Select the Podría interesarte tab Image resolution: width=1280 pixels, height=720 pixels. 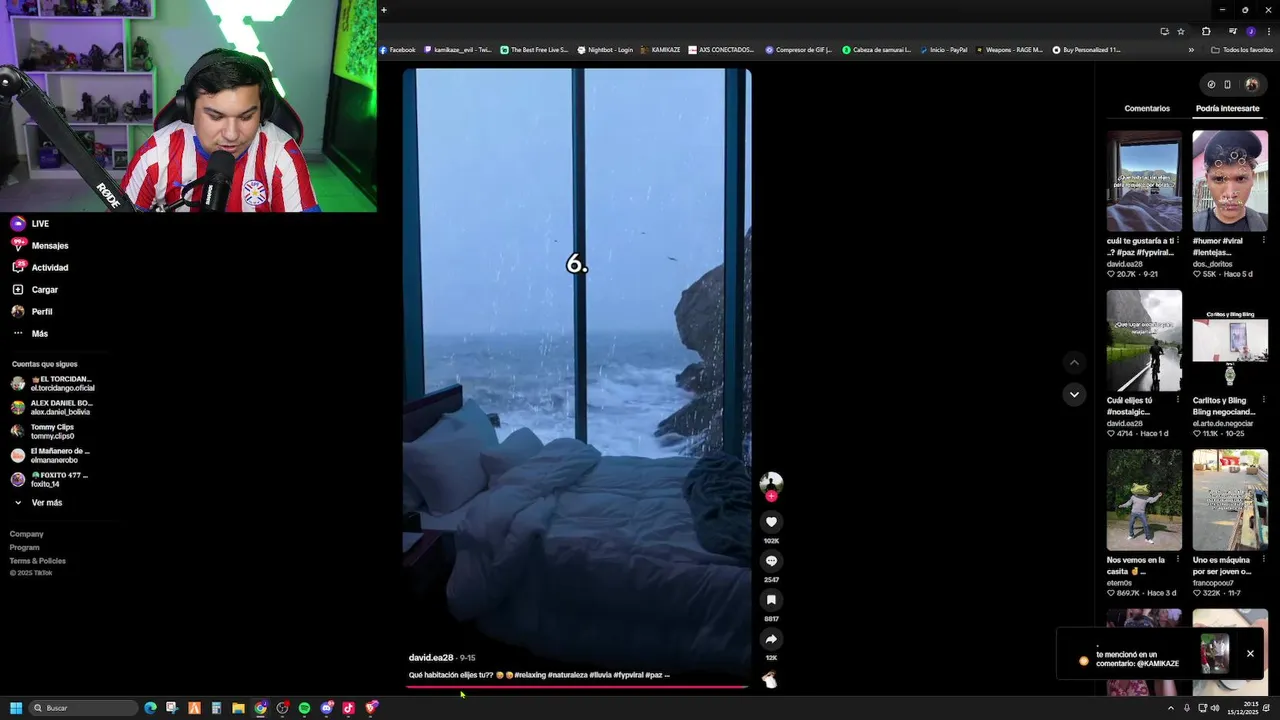point(1227,108)
